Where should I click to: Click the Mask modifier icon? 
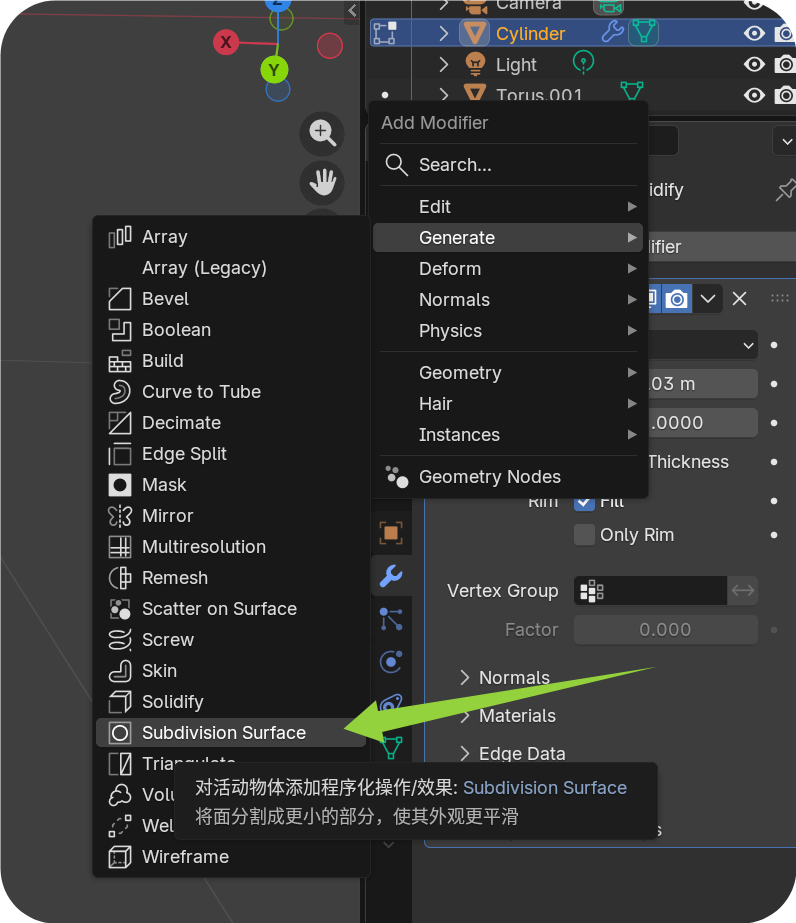pos(120,485)
